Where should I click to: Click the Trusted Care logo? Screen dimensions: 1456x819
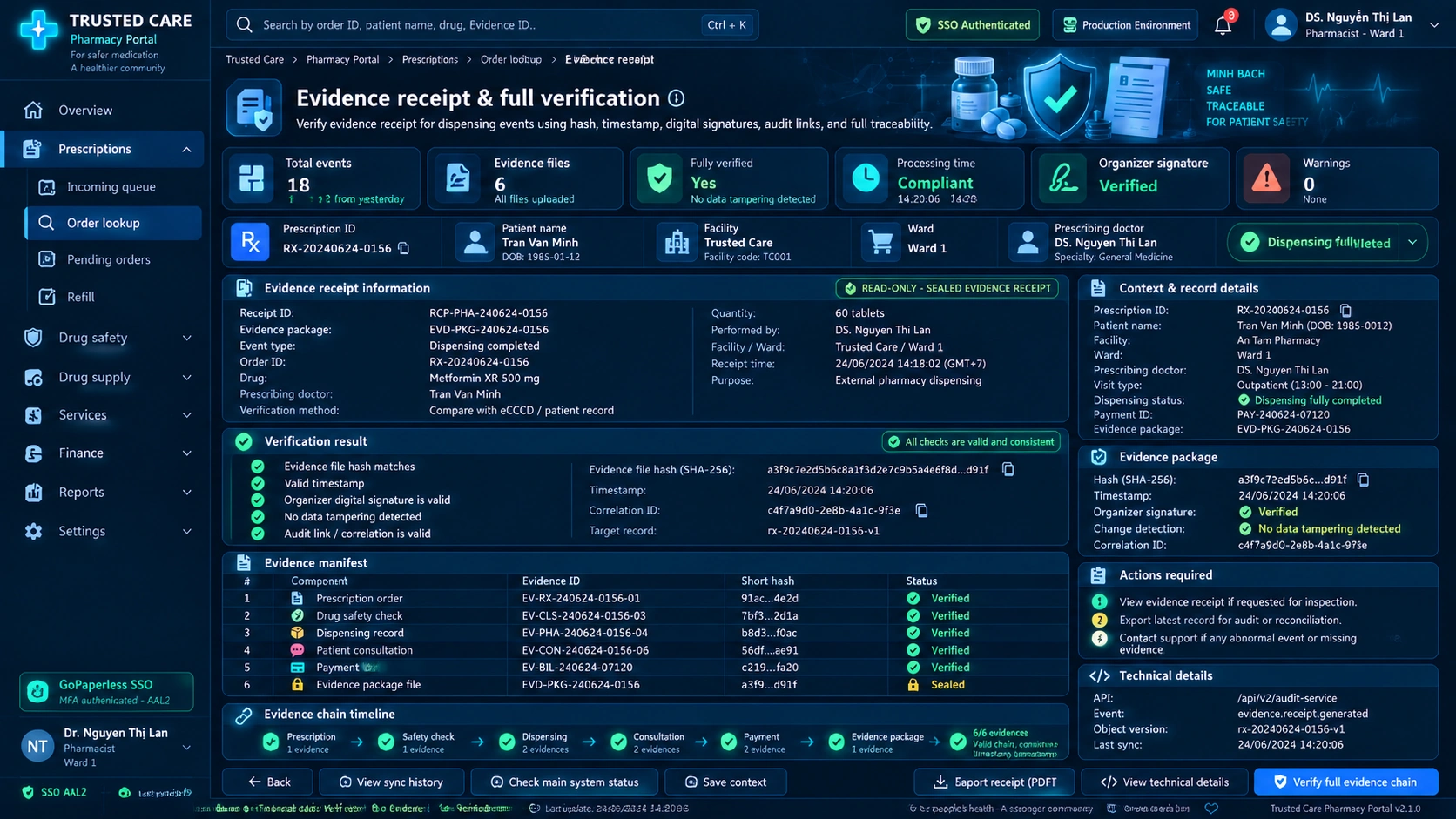point(39,30)
